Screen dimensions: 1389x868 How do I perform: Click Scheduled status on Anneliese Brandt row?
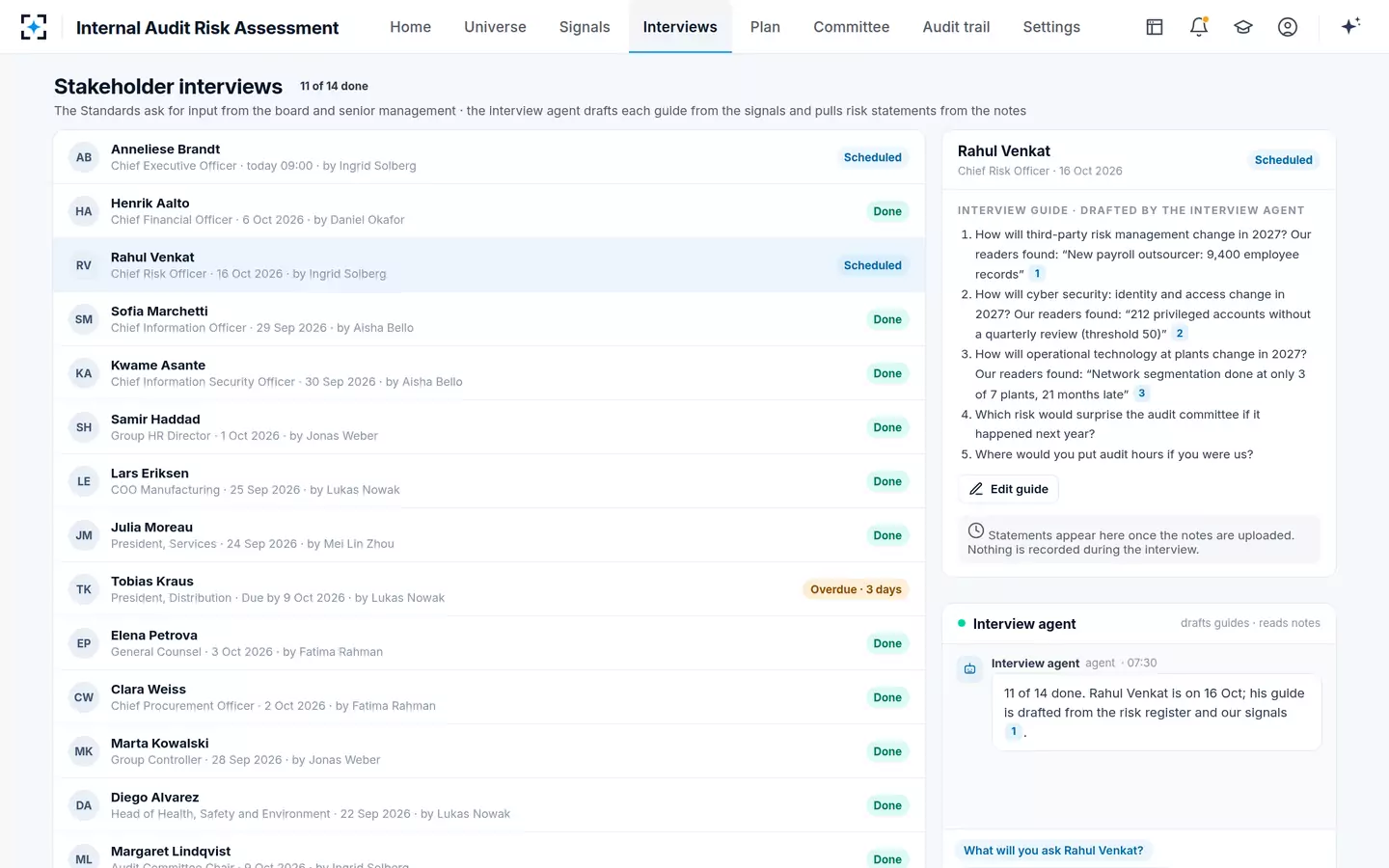pos(872,157)
